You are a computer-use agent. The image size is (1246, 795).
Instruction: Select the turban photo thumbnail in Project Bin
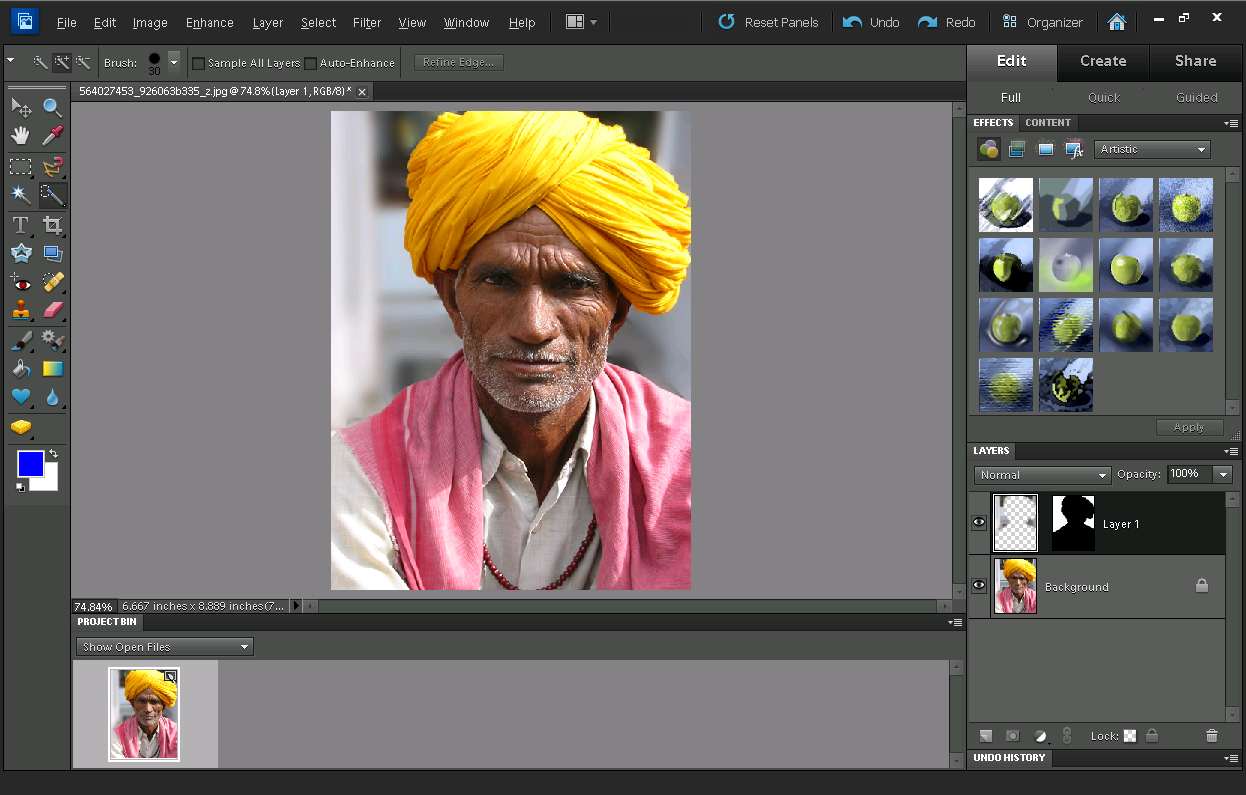pyautogui.click(x=143, y=712)
